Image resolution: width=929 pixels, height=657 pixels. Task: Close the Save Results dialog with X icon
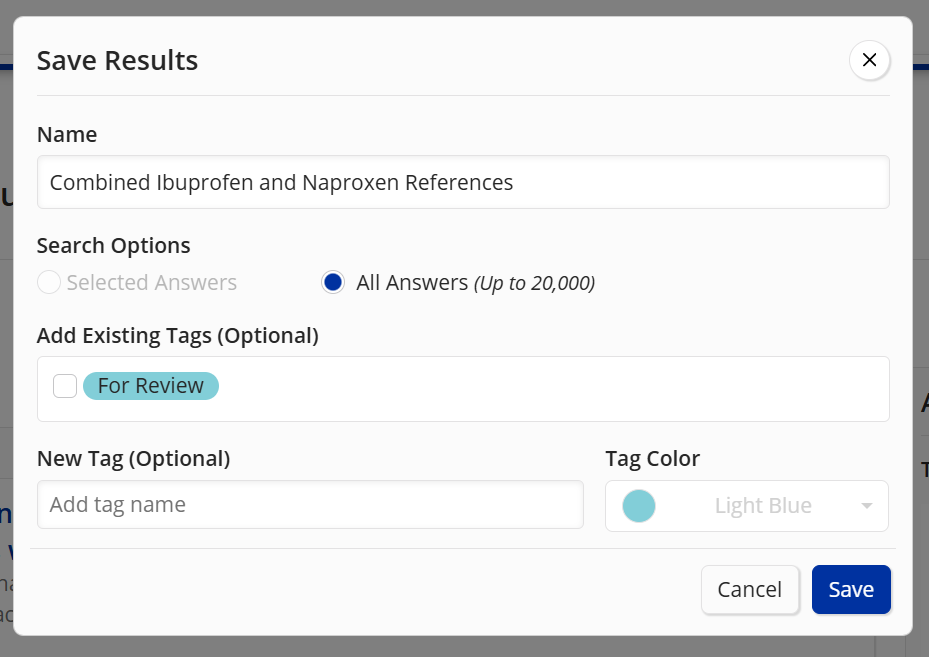click(869, 60)
